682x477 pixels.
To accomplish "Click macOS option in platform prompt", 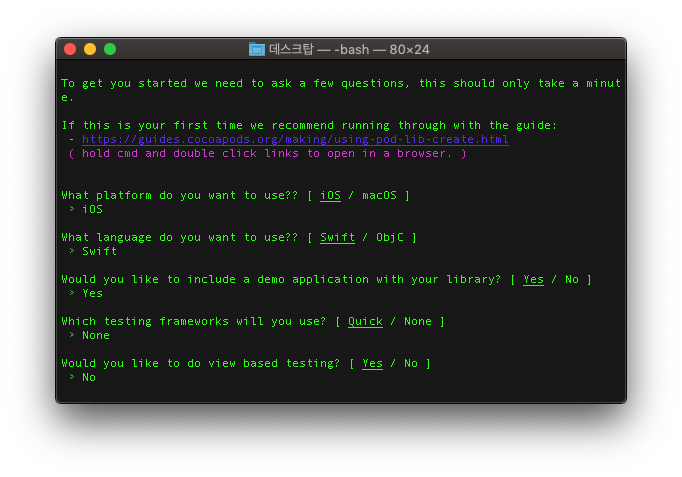I will 379,195.
